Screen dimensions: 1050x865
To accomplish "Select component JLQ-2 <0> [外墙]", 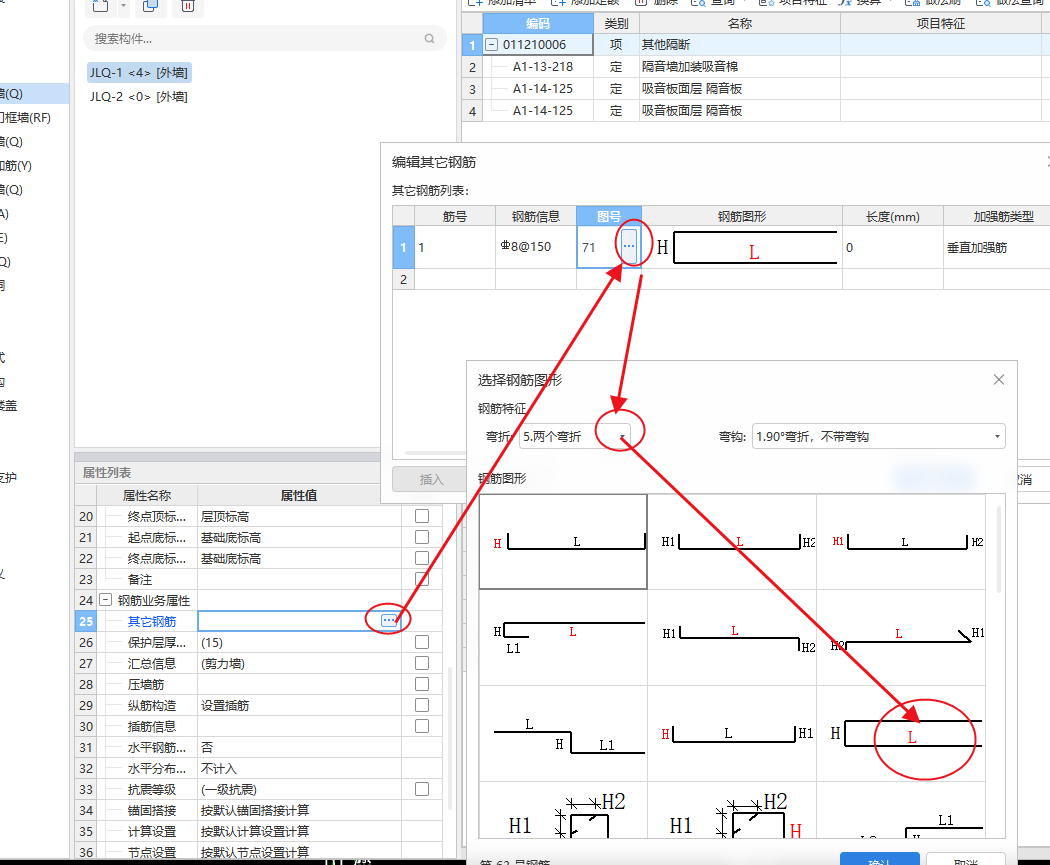I will tap(139, 96).
